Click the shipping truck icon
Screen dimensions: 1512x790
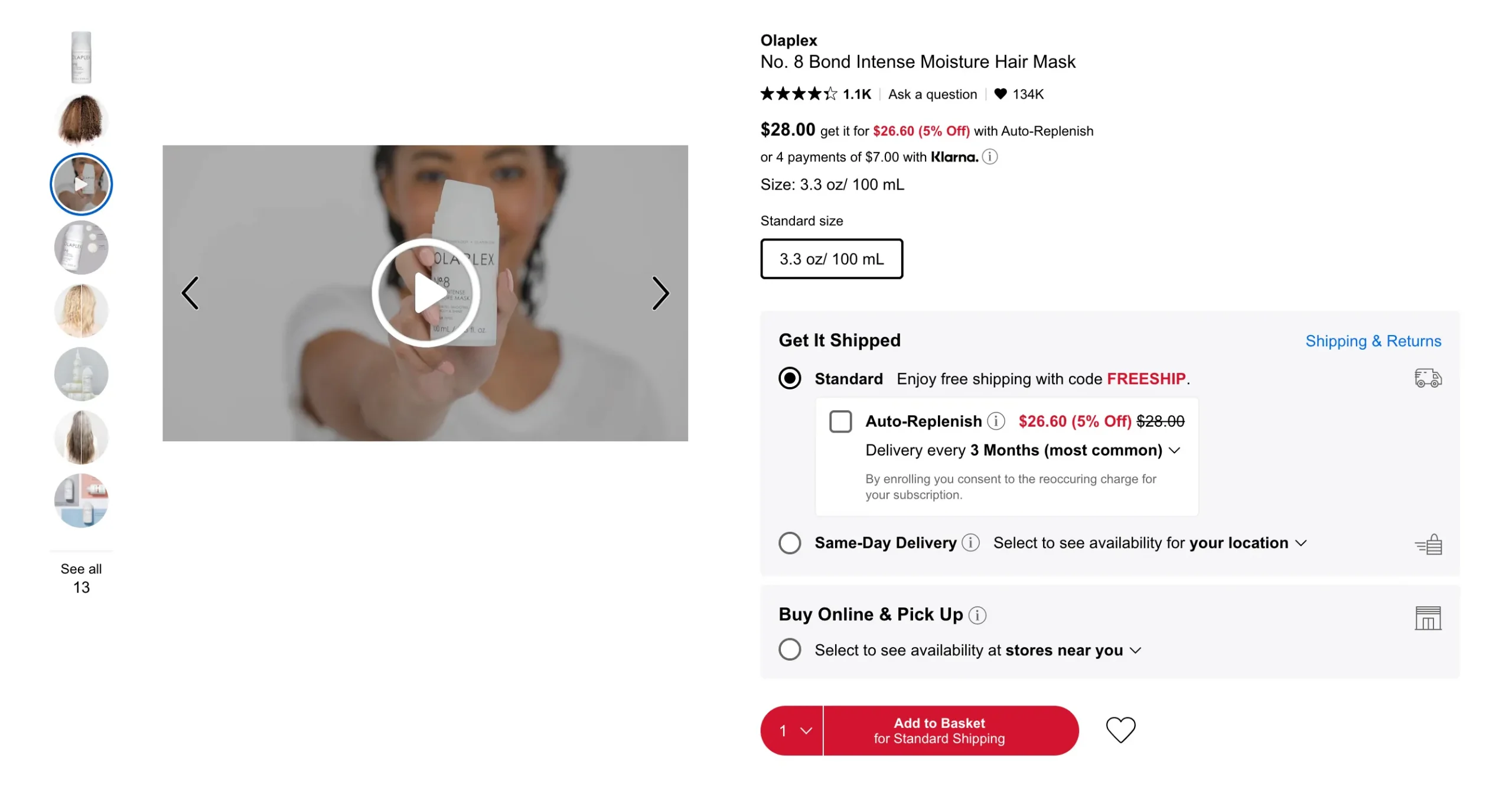pos(1428,378)
